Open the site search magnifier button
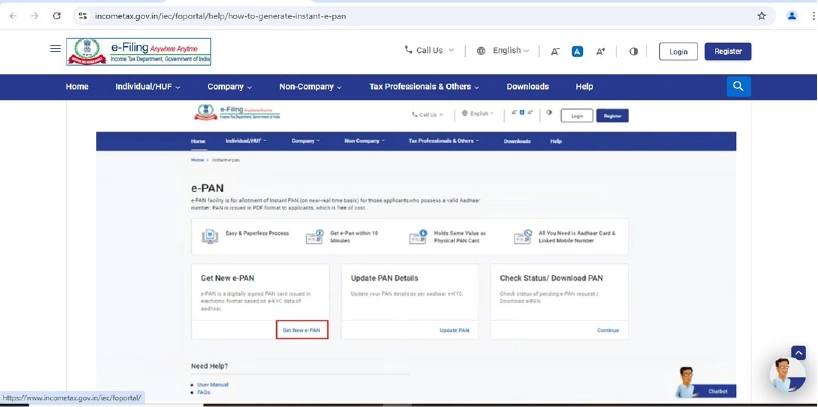The height and width of the screenshot is (407, 818). click(x=739, y=87)
